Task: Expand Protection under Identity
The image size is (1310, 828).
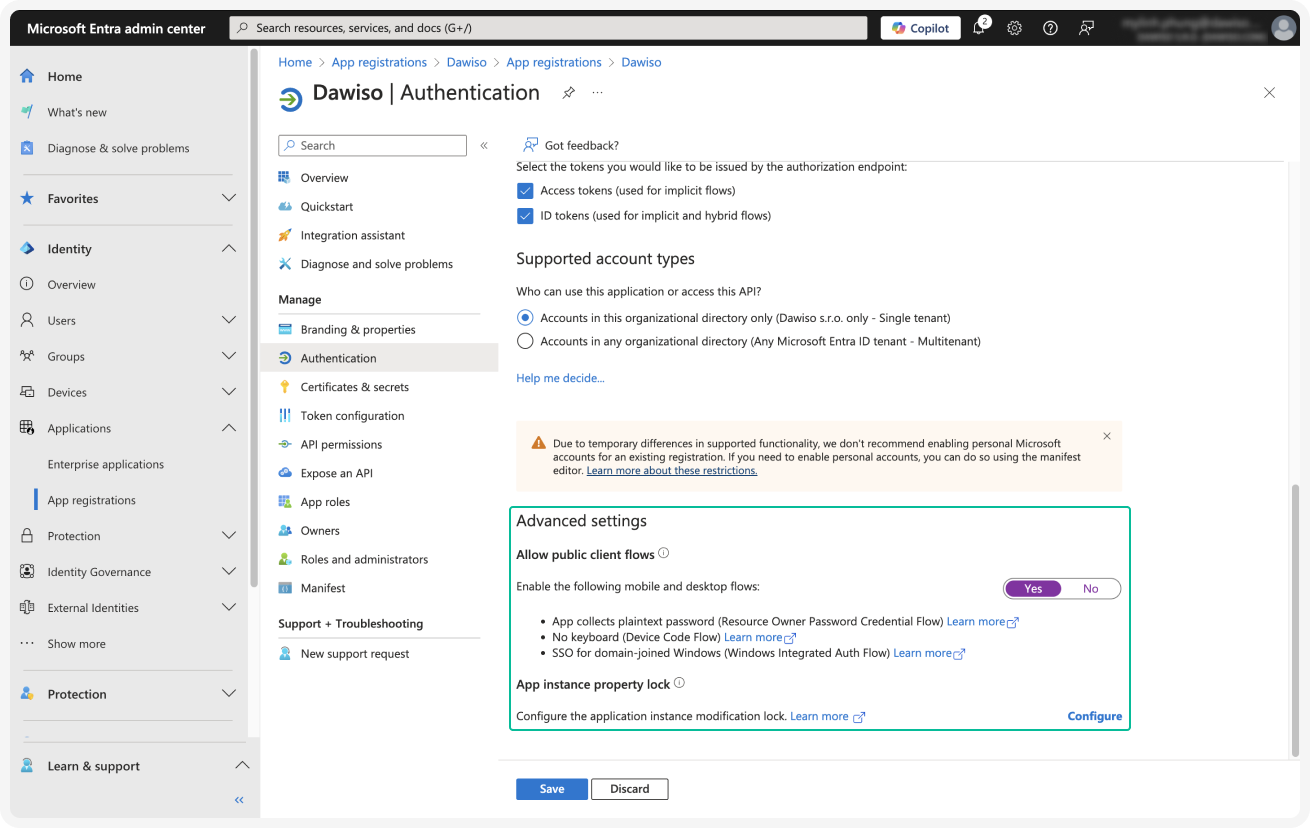Action: point(229,536)
